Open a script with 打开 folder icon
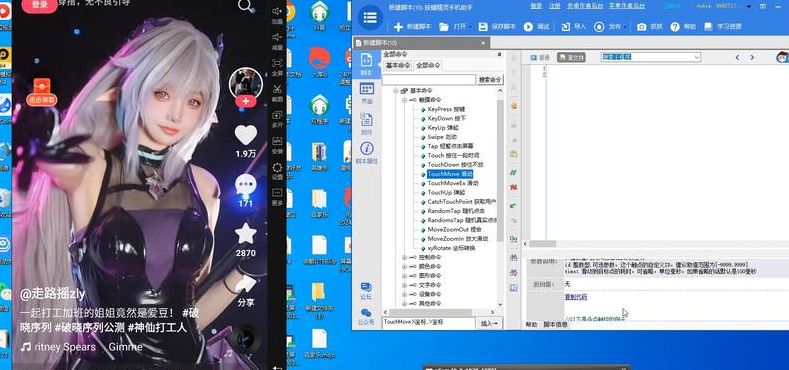The height and width of the screenshot is (370, 789). tap(443, 27)
